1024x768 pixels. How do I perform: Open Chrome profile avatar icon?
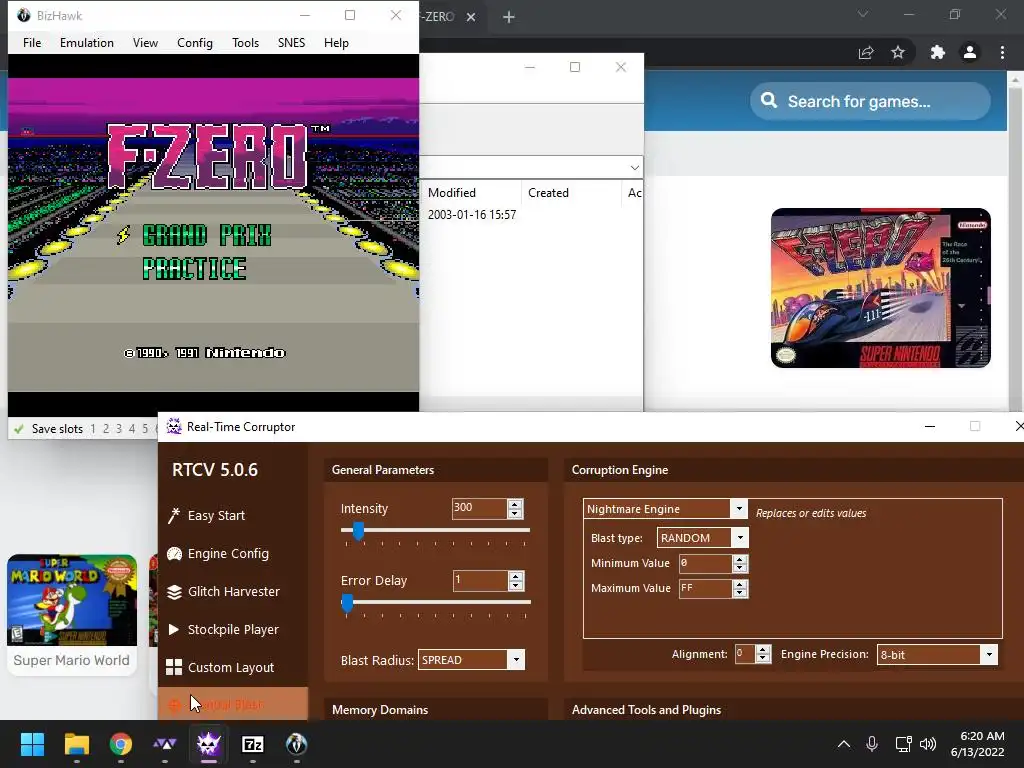point(970,52)
